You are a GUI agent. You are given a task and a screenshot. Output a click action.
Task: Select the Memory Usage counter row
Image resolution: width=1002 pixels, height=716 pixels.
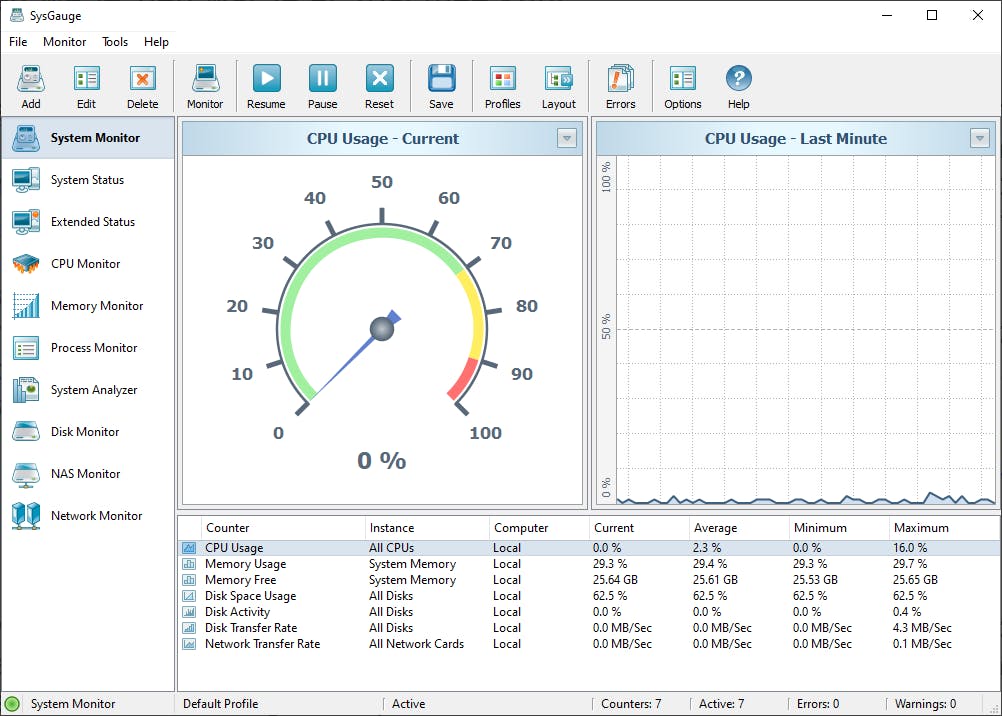[245, 564]
